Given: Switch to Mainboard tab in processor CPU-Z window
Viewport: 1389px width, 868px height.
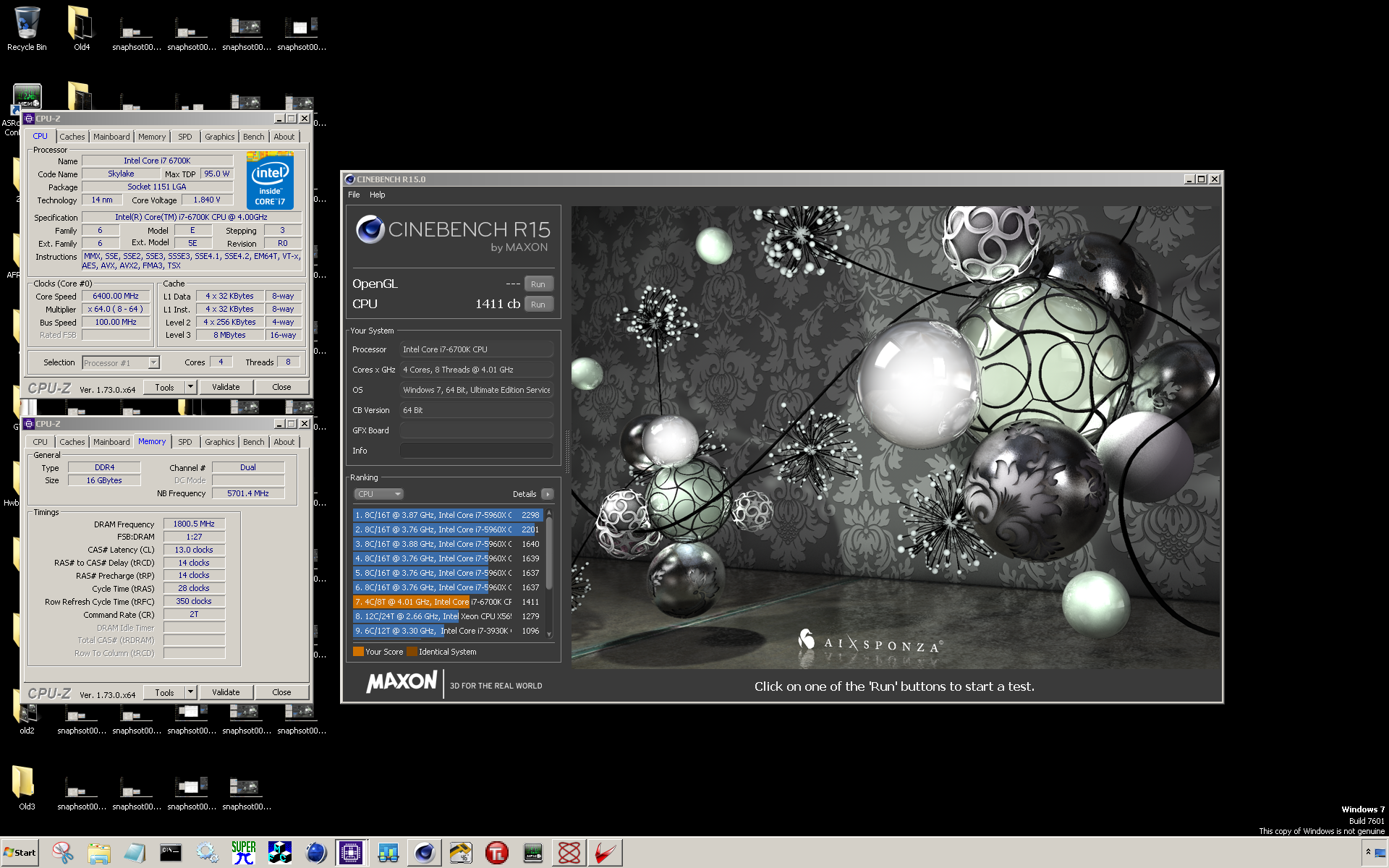Looking at the screenshot, I should pyautogui.click(x=111, y=137).
